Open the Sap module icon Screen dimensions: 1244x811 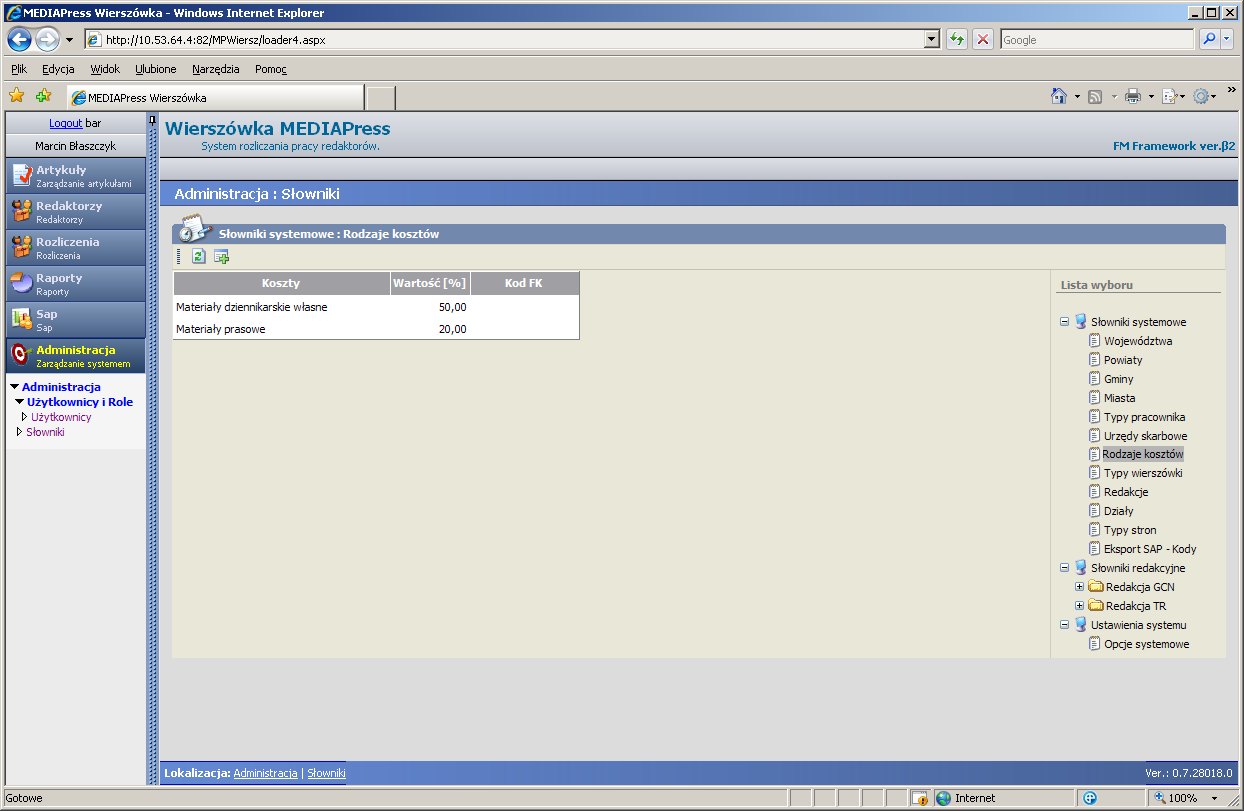[21, 320]
